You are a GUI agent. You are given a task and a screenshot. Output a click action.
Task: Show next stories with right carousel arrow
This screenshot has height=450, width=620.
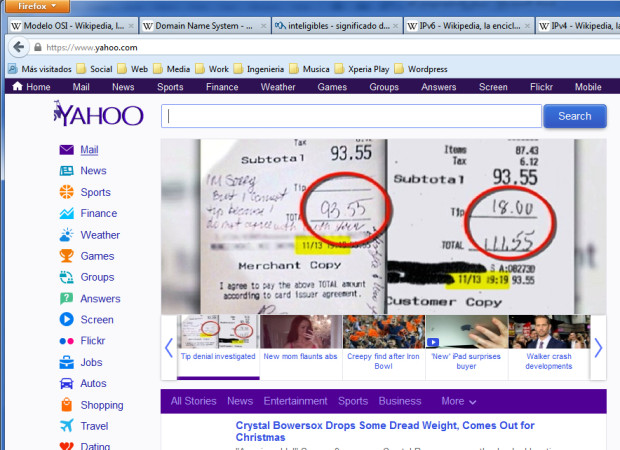coord(598,348)
